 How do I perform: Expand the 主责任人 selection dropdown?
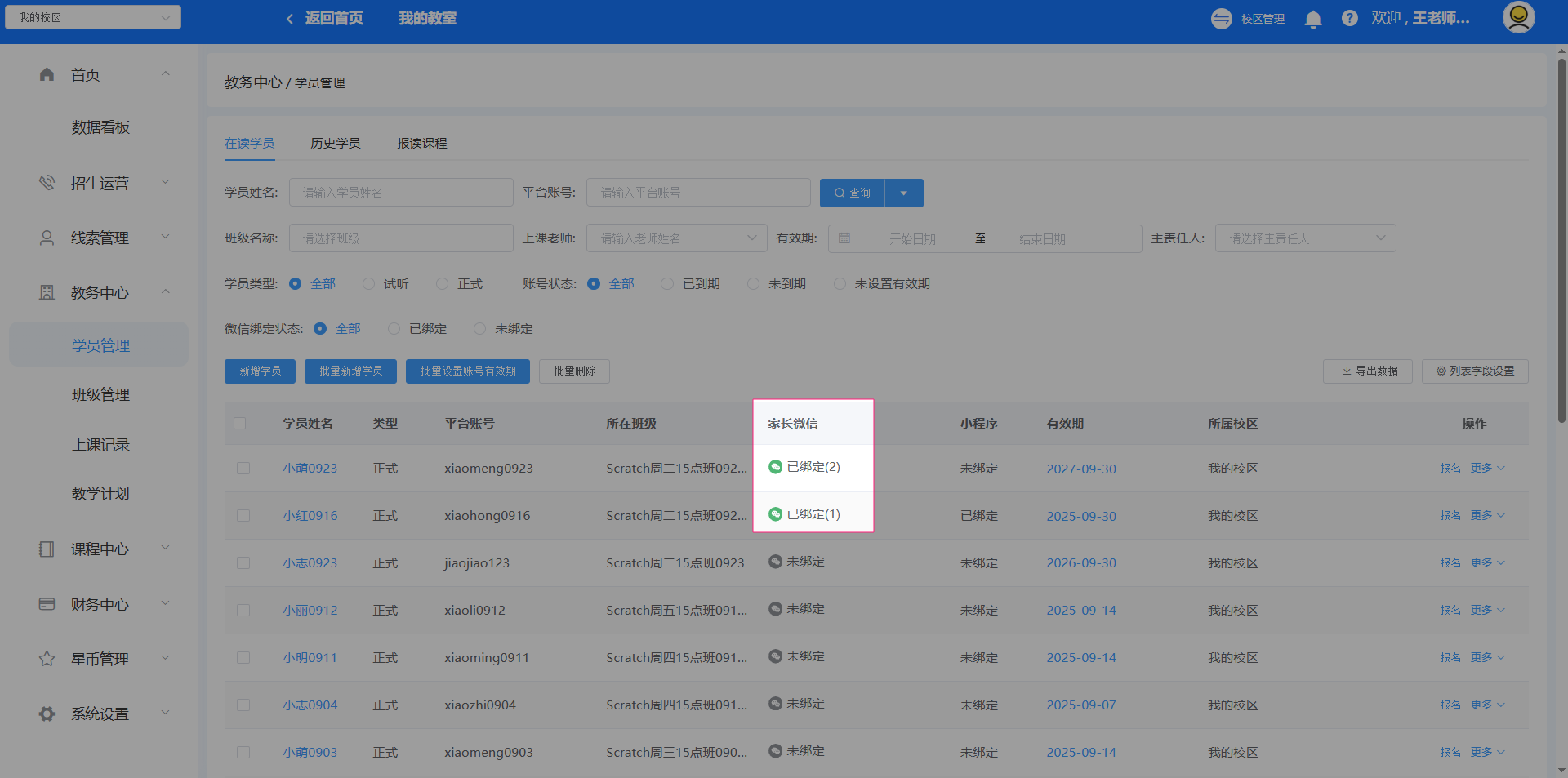click(1304, 238)
